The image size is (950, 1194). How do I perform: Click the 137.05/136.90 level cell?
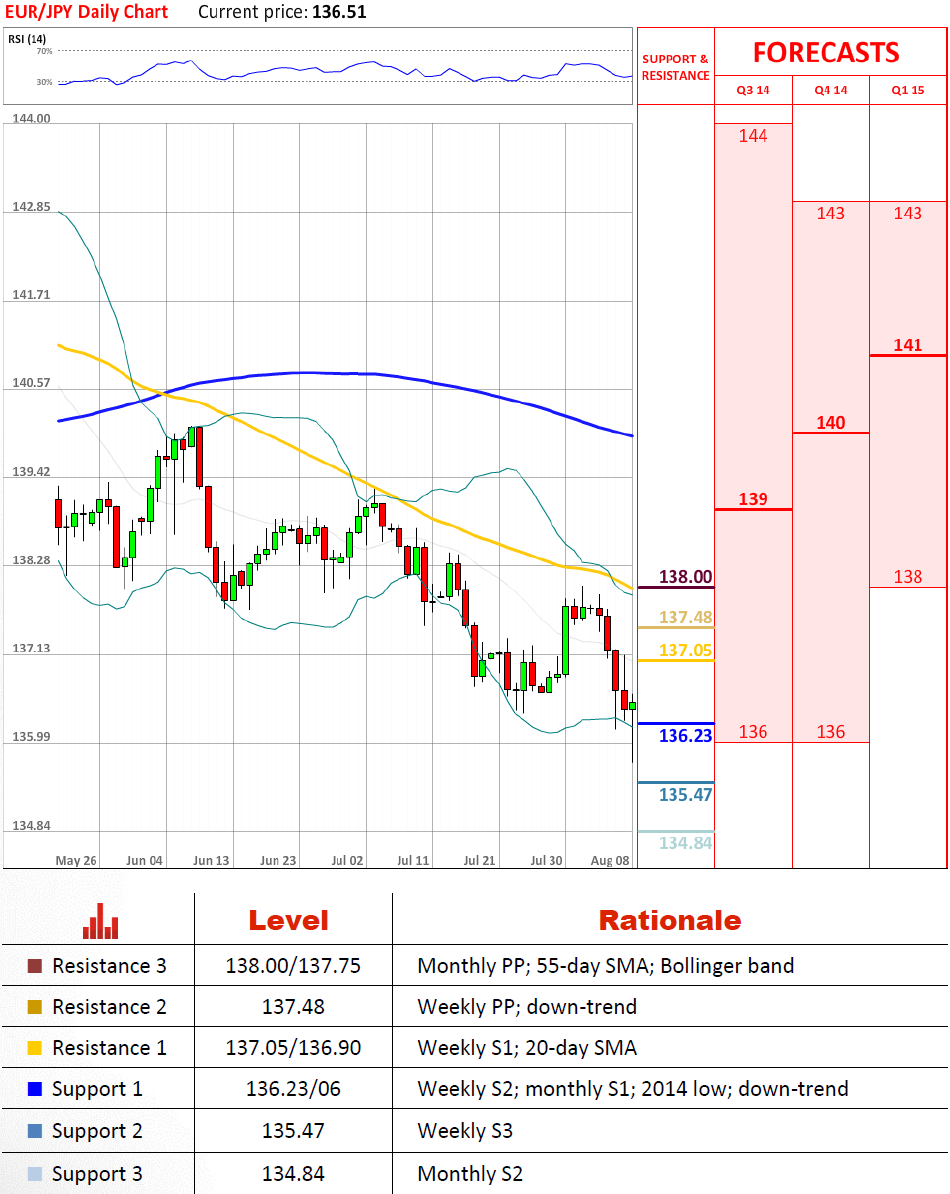click(293, 1048)
